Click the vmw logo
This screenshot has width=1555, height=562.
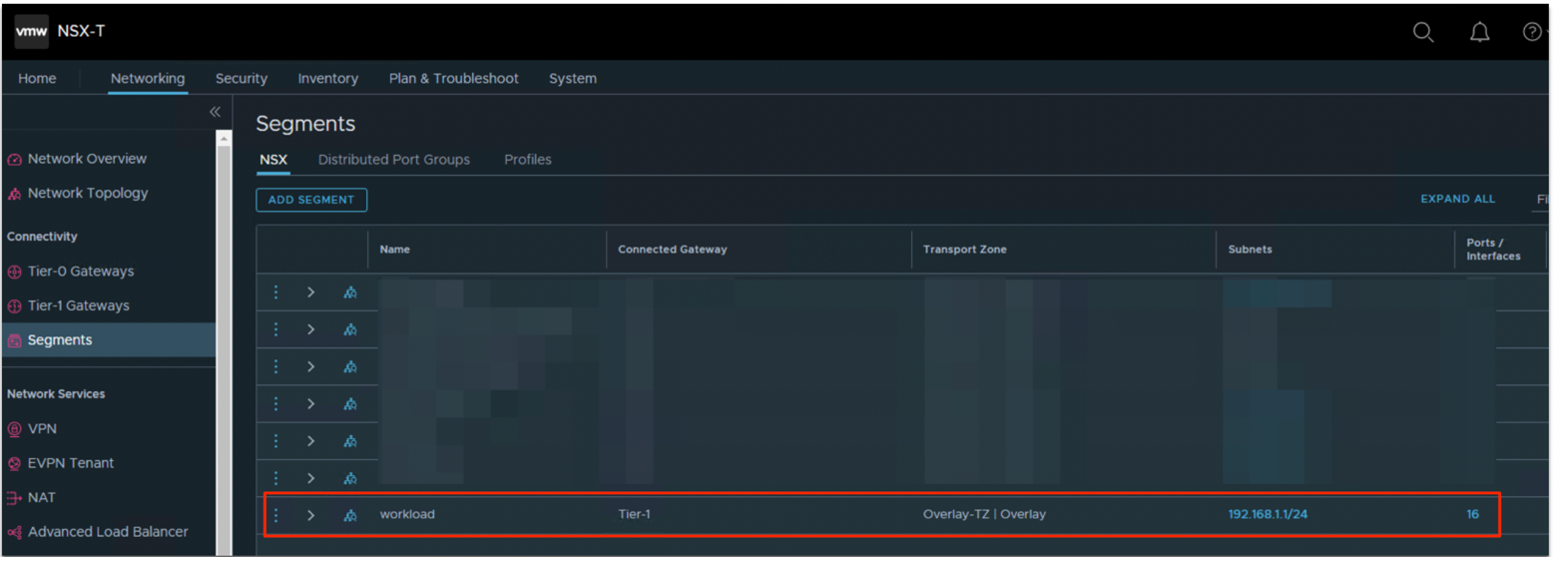pyautogui.click(x=31, y=31)
